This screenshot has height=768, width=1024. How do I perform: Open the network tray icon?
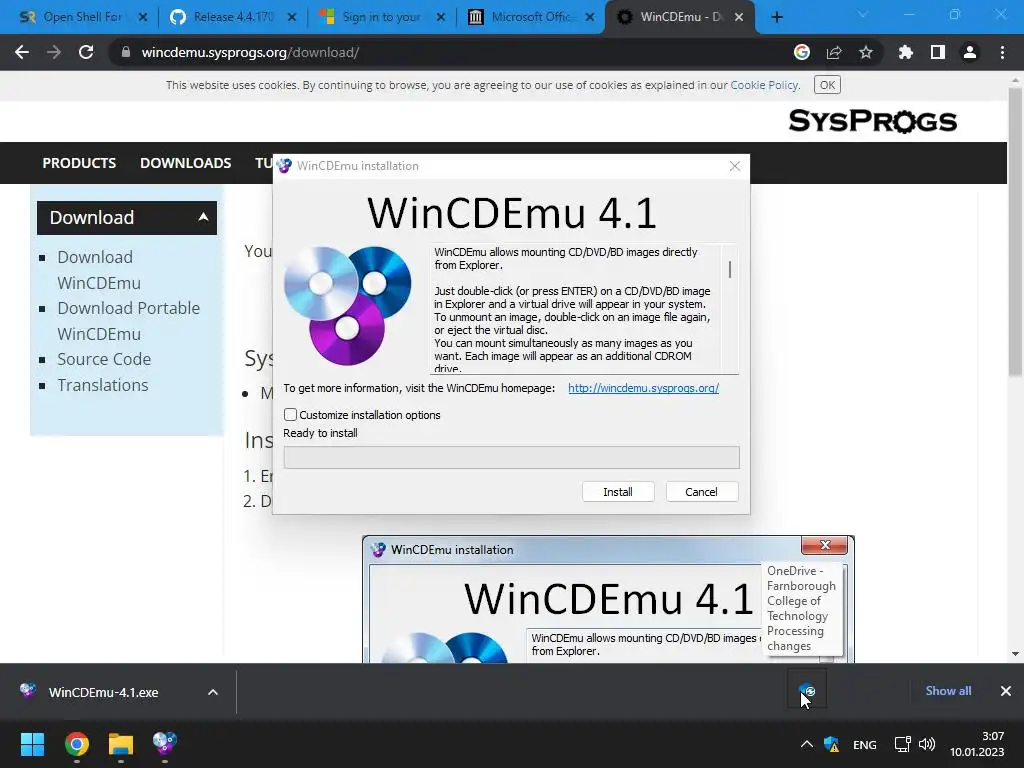(x=903, y=744)
